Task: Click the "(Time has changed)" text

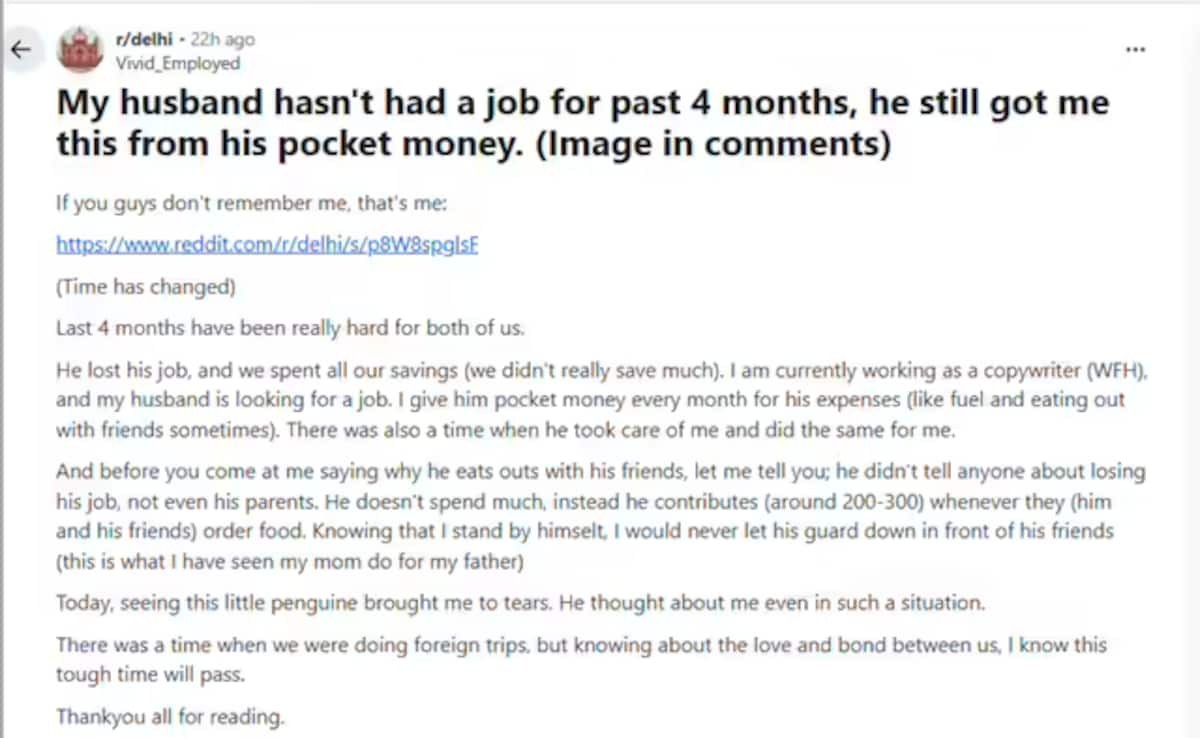Action: 145,287
